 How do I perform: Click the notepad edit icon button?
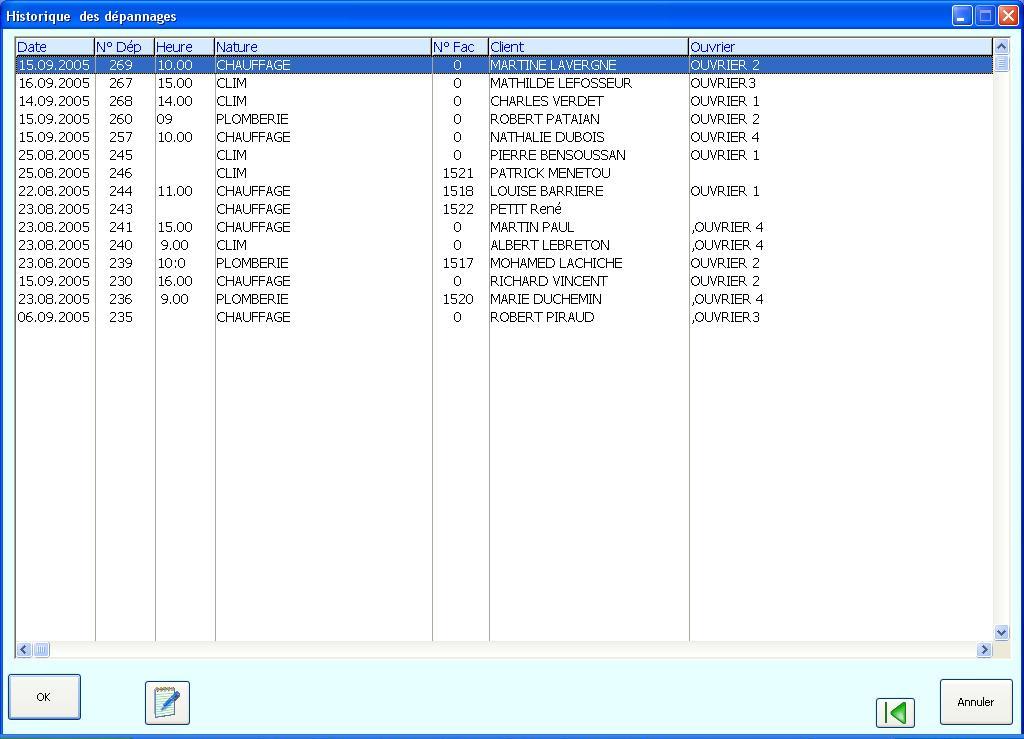(167, 703)
